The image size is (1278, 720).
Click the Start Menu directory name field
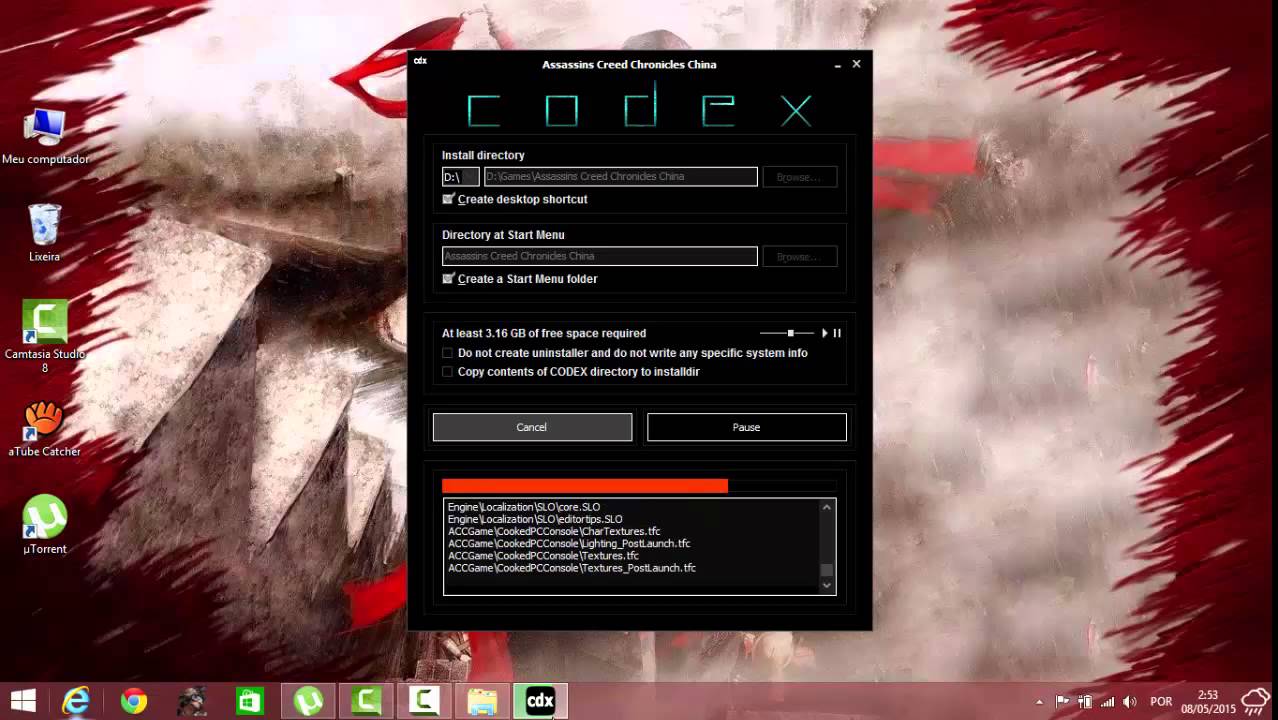600,256
